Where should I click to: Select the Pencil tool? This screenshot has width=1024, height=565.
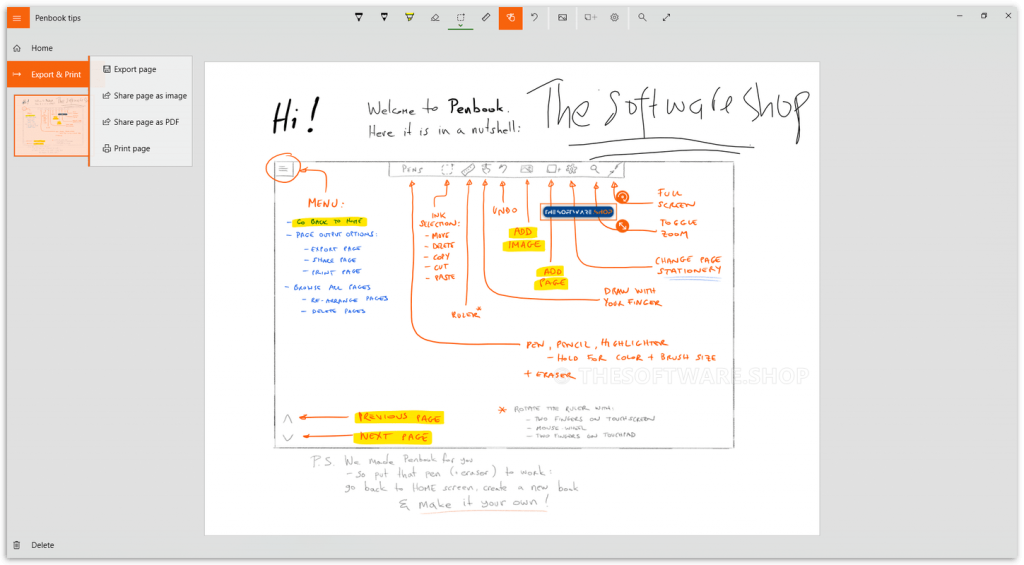(384, 18)
